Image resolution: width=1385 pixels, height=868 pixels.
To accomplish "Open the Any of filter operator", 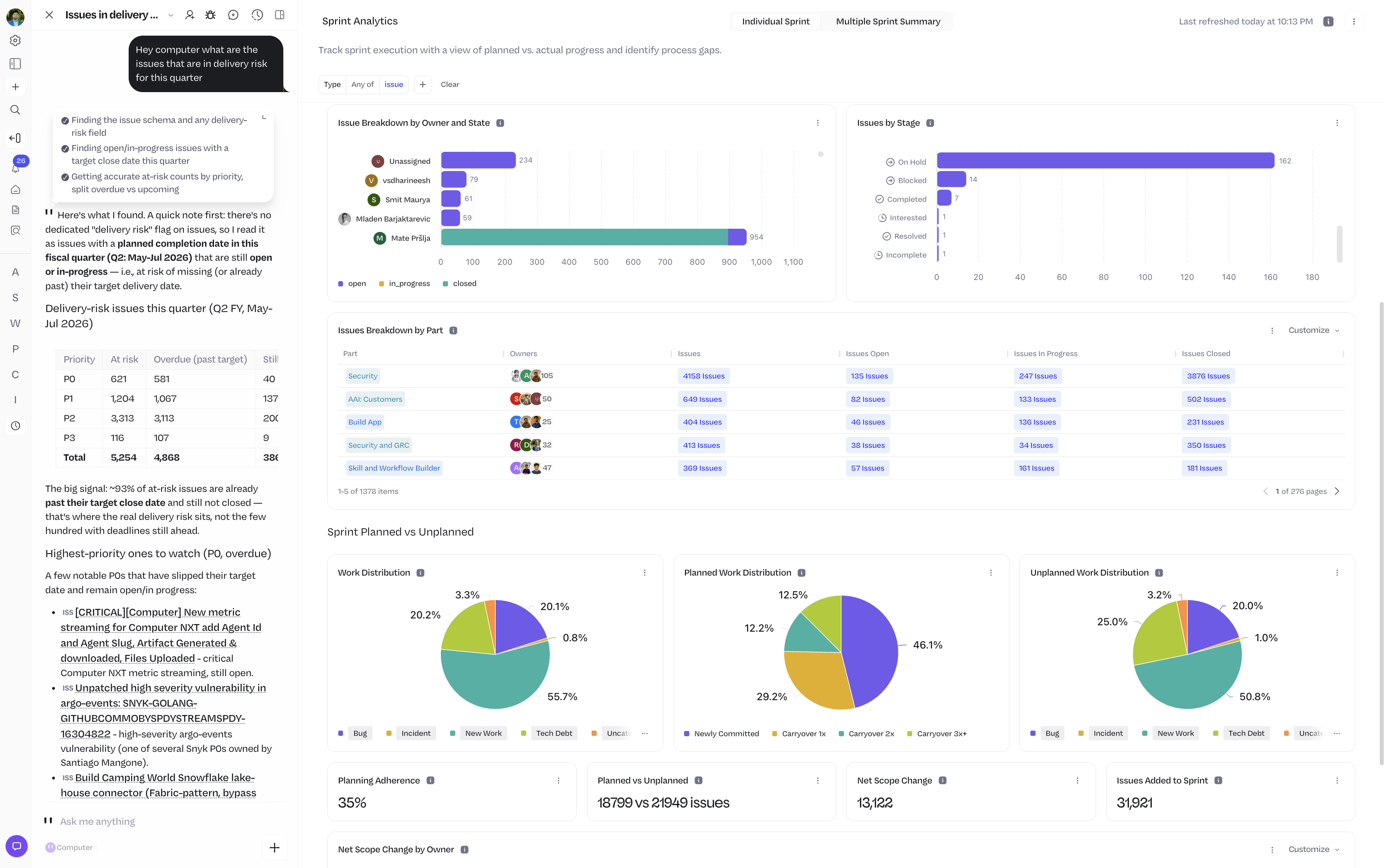I will coord(362,85).
